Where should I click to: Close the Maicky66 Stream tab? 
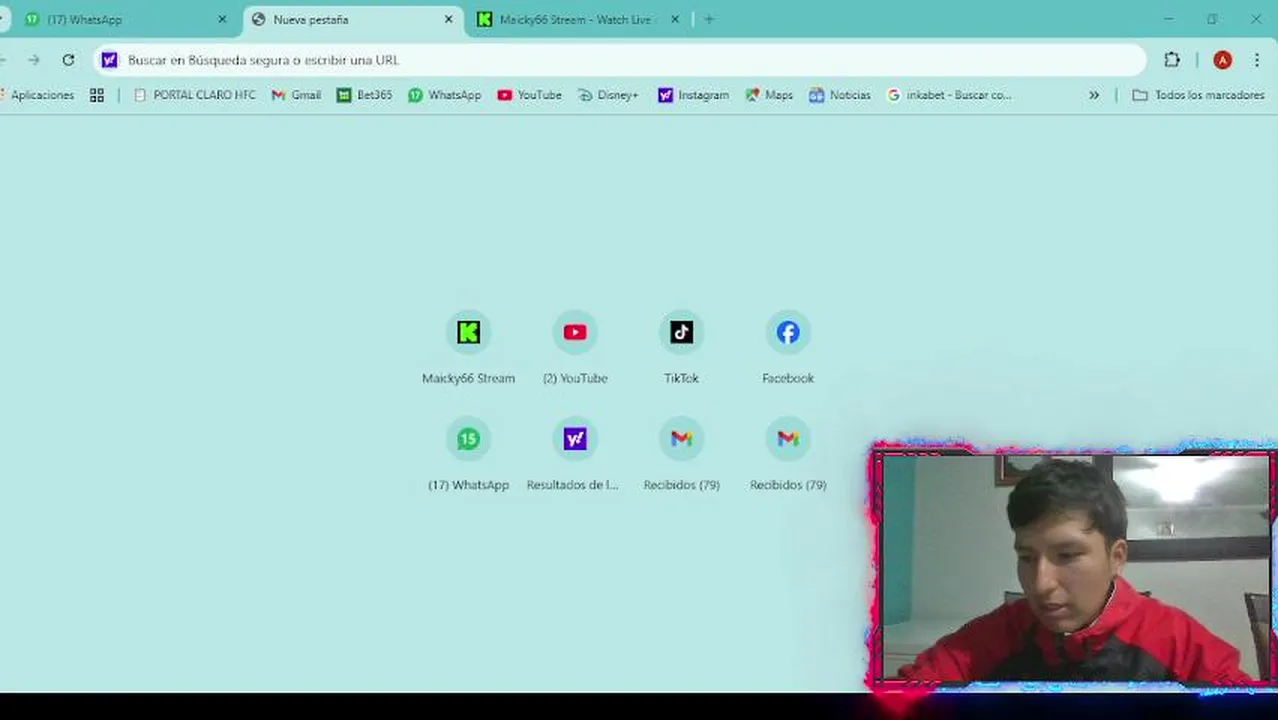tap(675, 20)
